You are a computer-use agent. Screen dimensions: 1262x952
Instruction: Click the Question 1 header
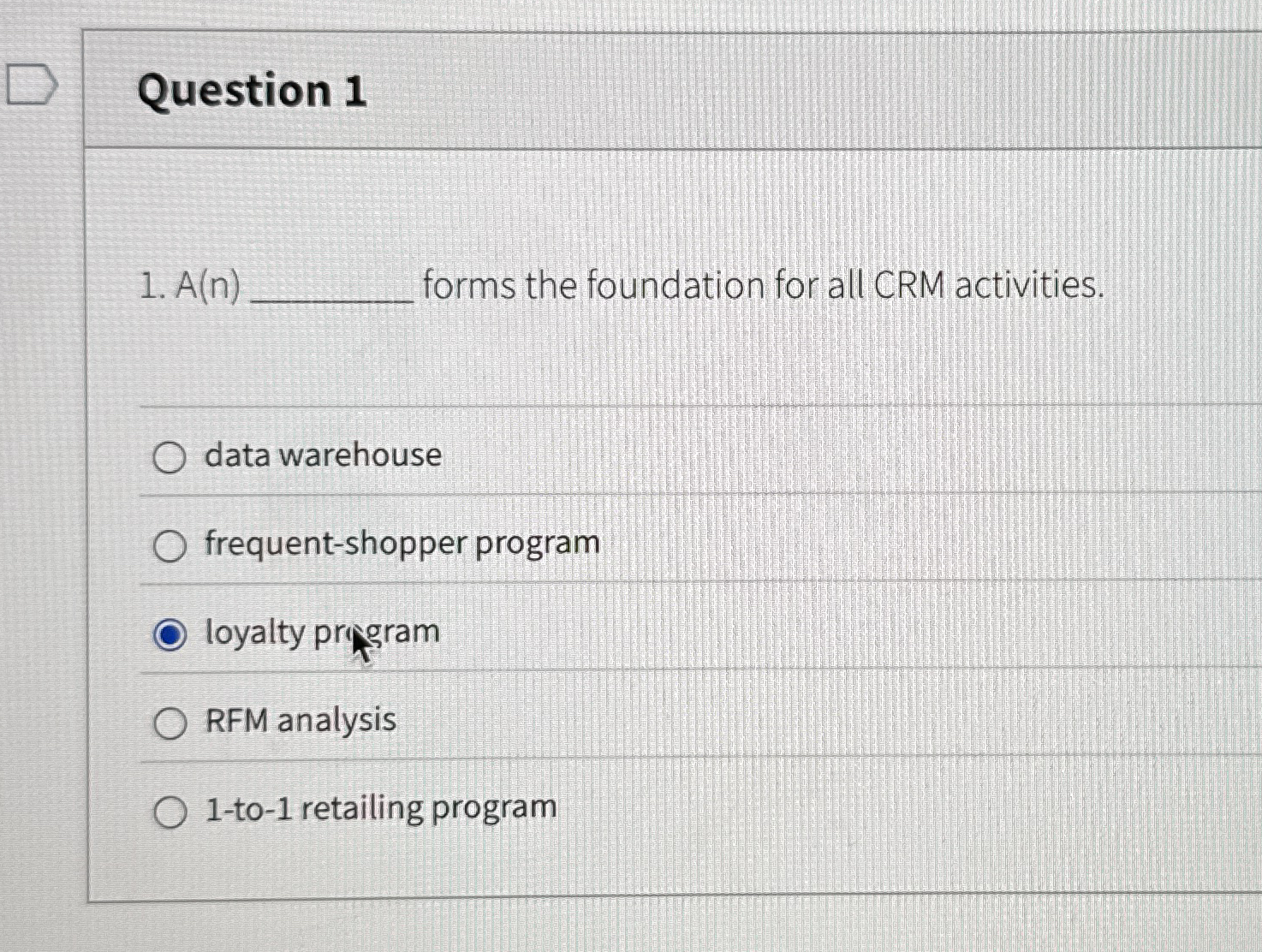pos(253,92)
